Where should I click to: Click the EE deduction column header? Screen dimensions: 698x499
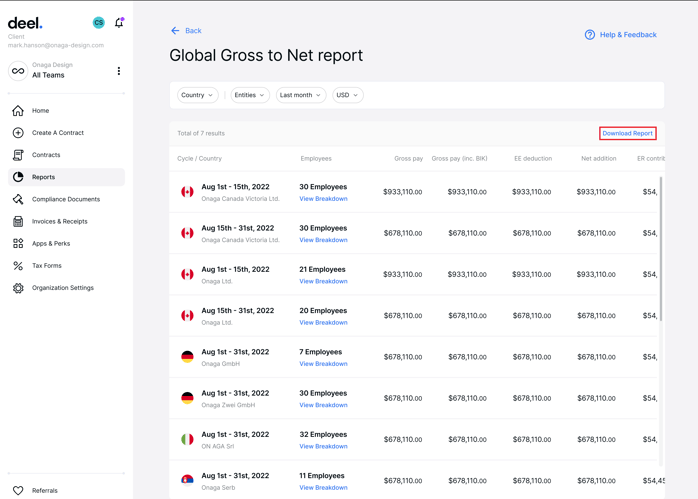click(533, 158)
